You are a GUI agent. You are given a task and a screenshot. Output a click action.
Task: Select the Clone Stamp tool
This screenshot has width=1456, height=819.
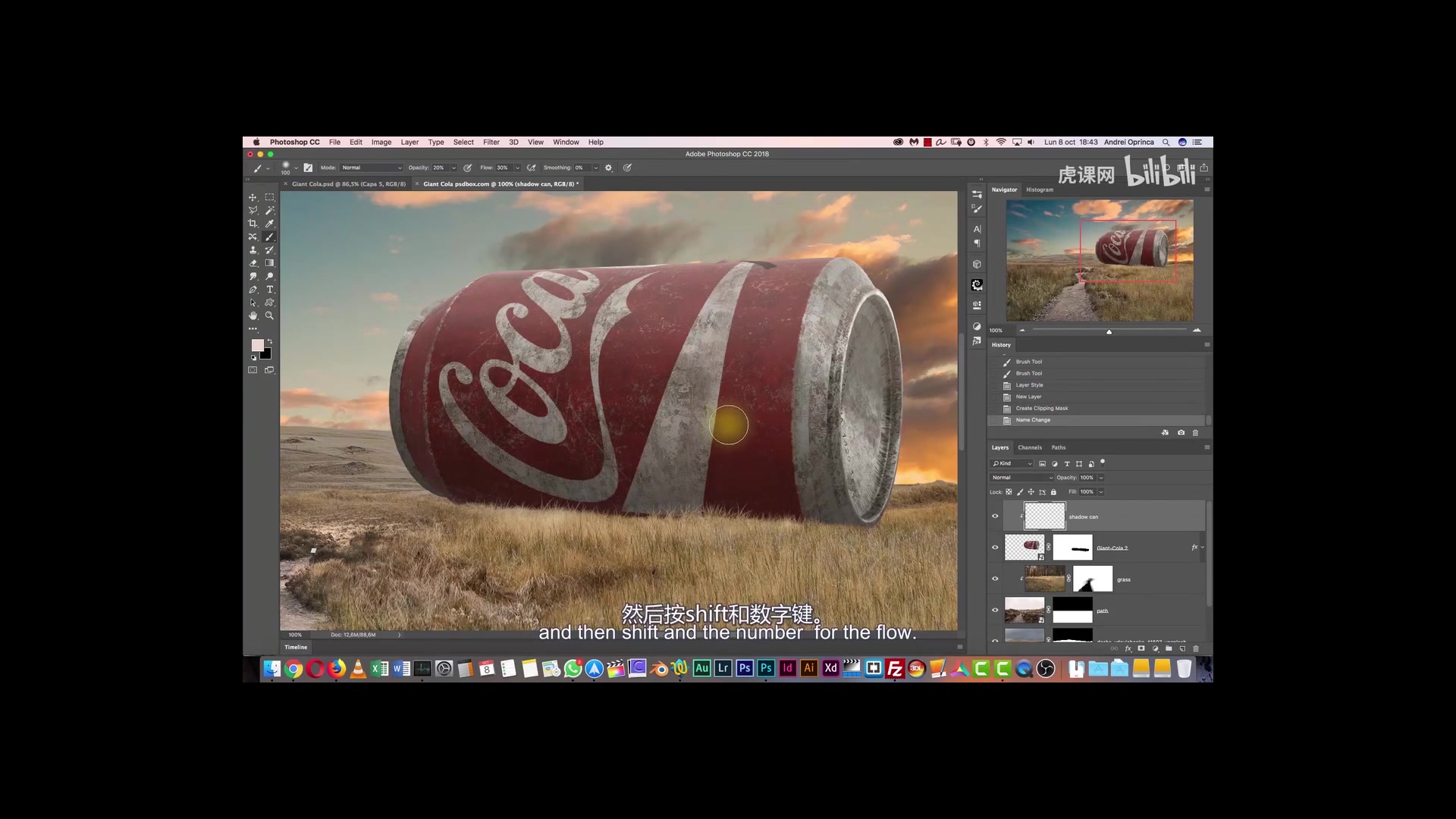(x=253, y=249)
